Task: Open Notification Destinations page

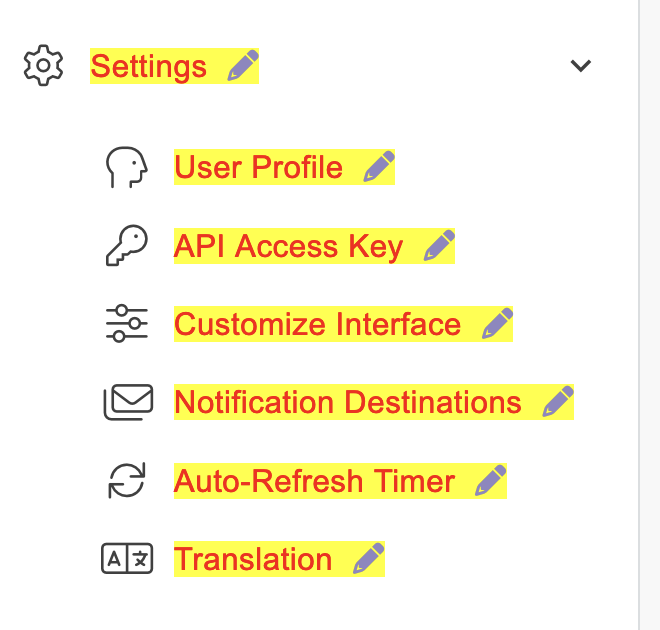Action: click(347, 402)
